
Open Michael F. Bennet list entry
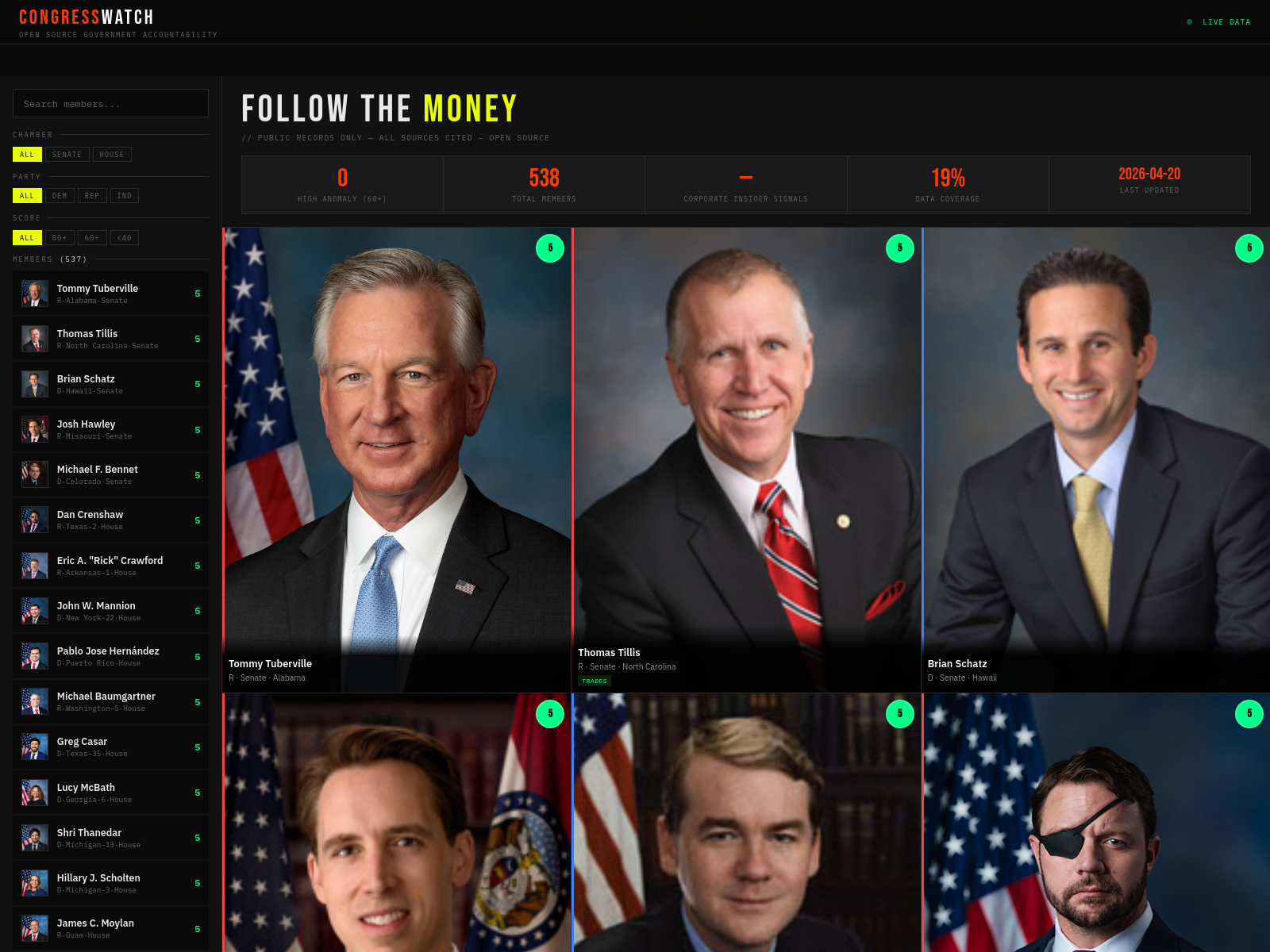(x=111, y=475)
